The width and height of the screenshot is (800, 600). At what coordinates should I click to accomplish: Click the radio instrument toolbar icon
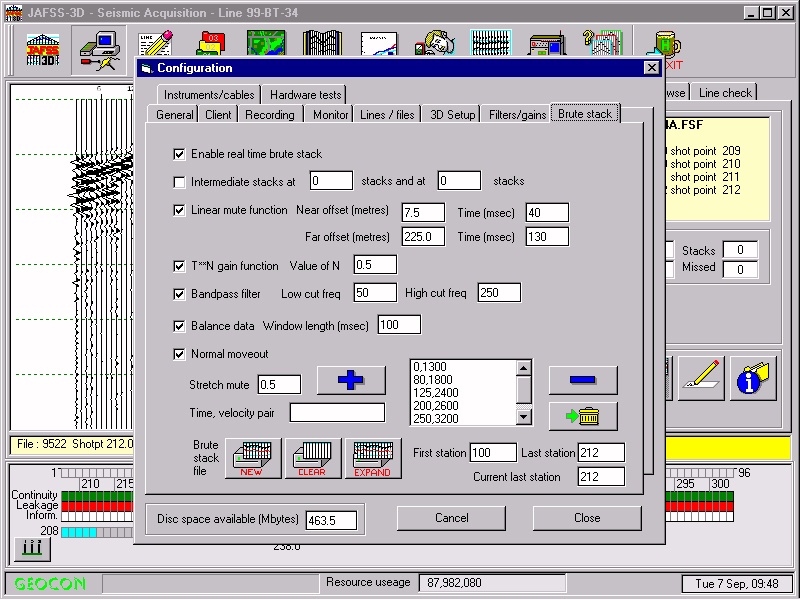point(546,44)
